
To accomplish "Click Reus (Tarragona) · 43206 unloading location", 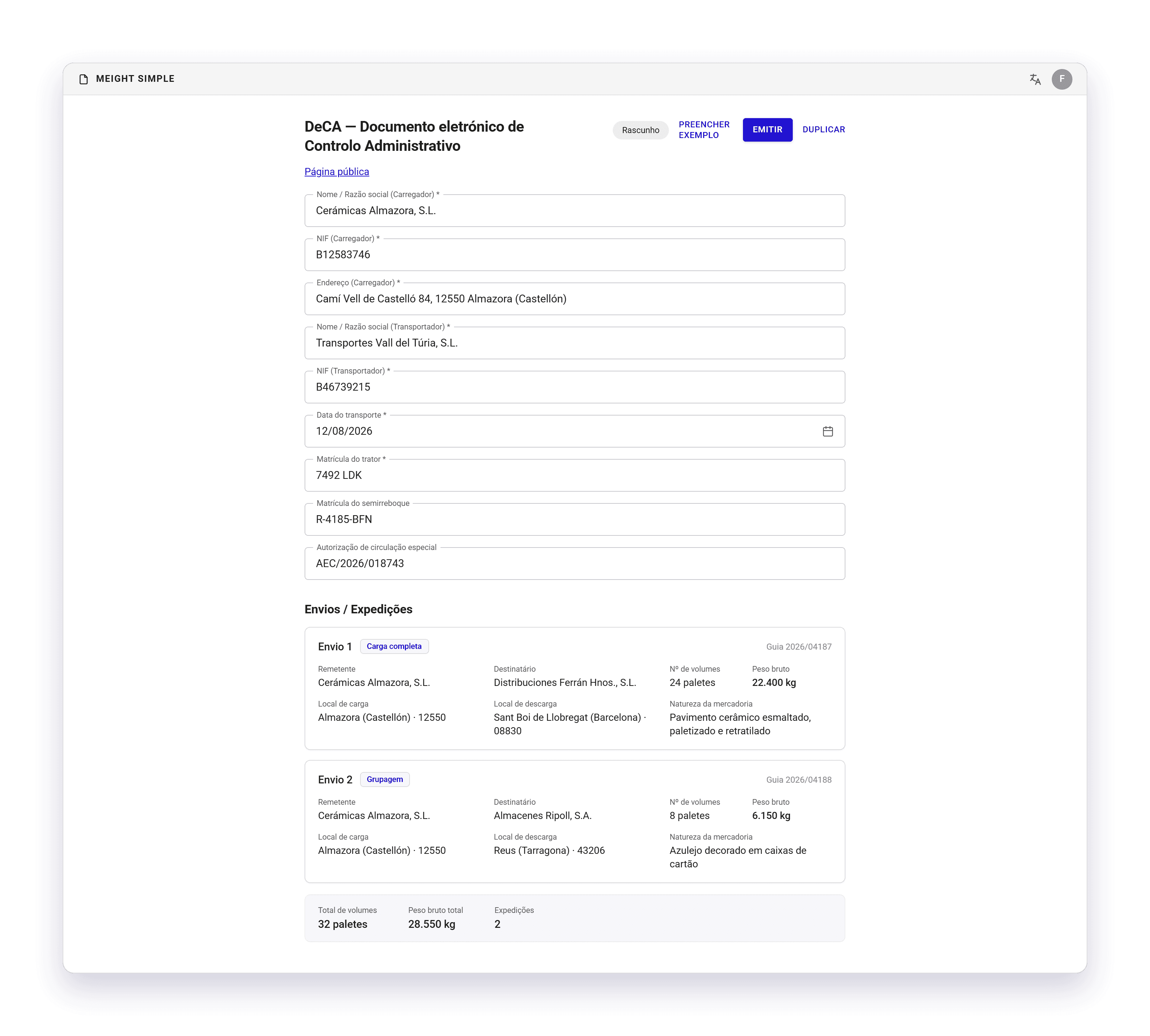I will tap(549, 851).
